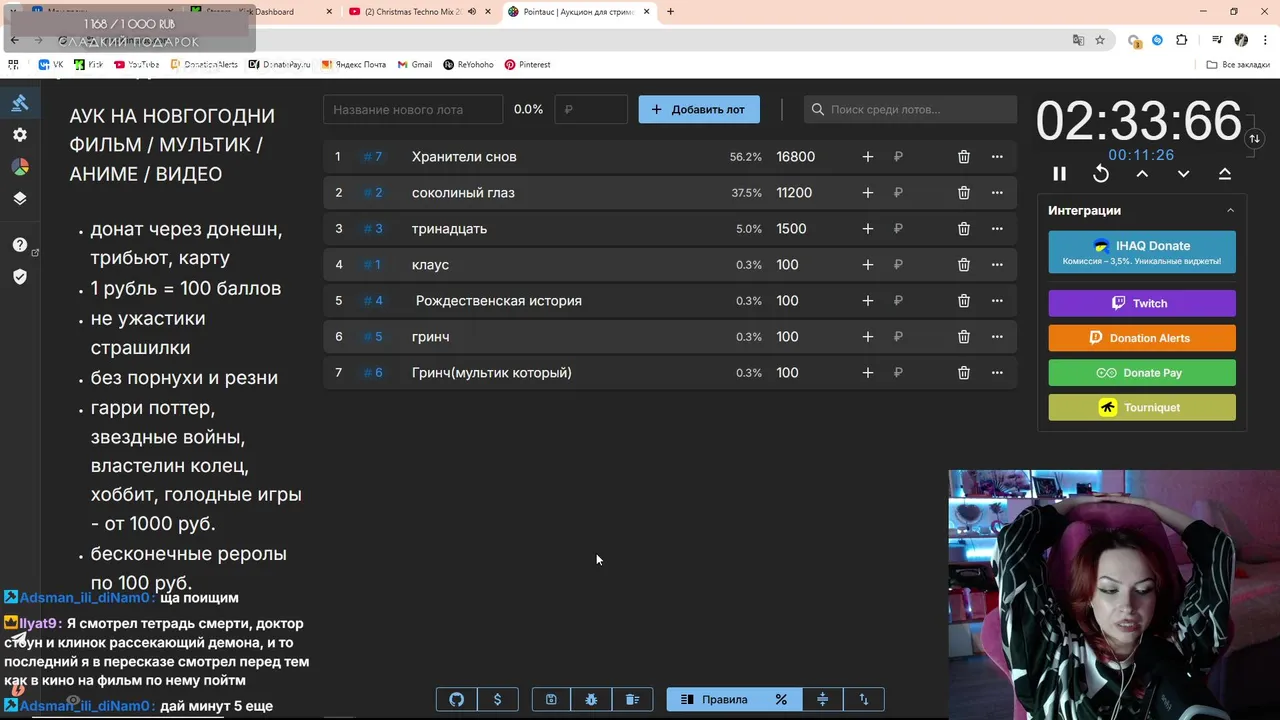Open the help question-mark icon in sidebar
The image size is (1280, 720).
[20, 245]
